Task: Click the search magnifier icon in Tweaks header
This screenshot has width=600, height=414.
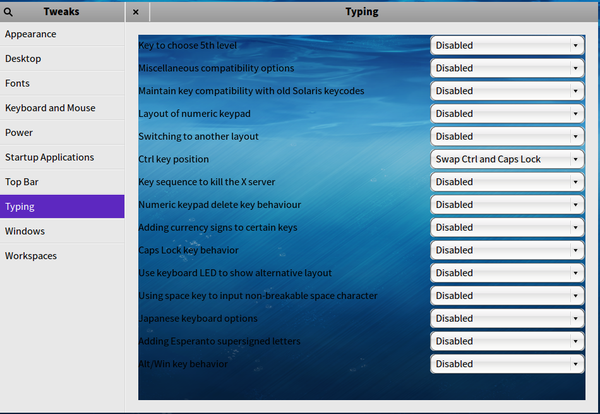Action: tap(8, 12)
